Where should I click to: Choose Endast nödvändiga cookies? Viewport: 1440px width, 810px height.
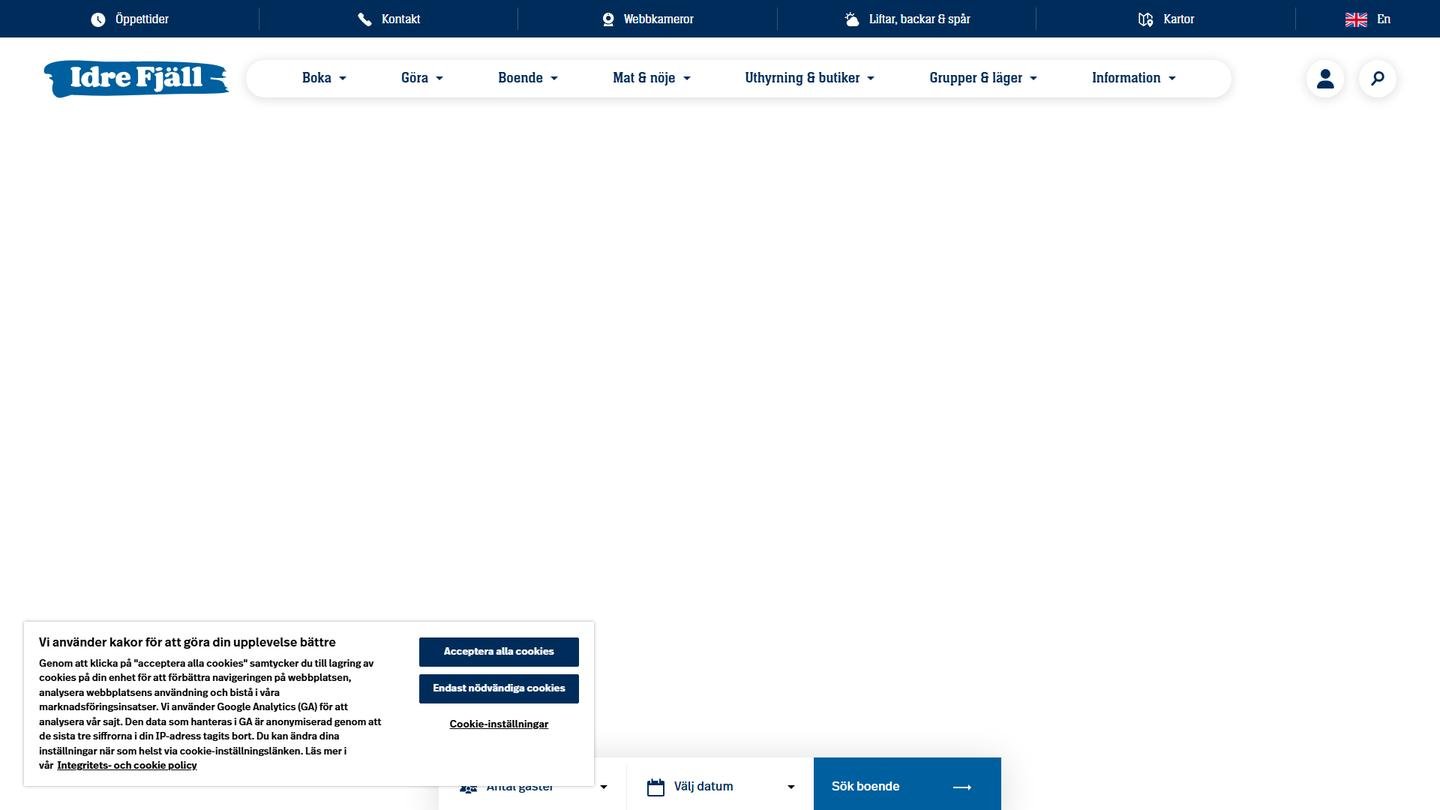pos(499,688)
